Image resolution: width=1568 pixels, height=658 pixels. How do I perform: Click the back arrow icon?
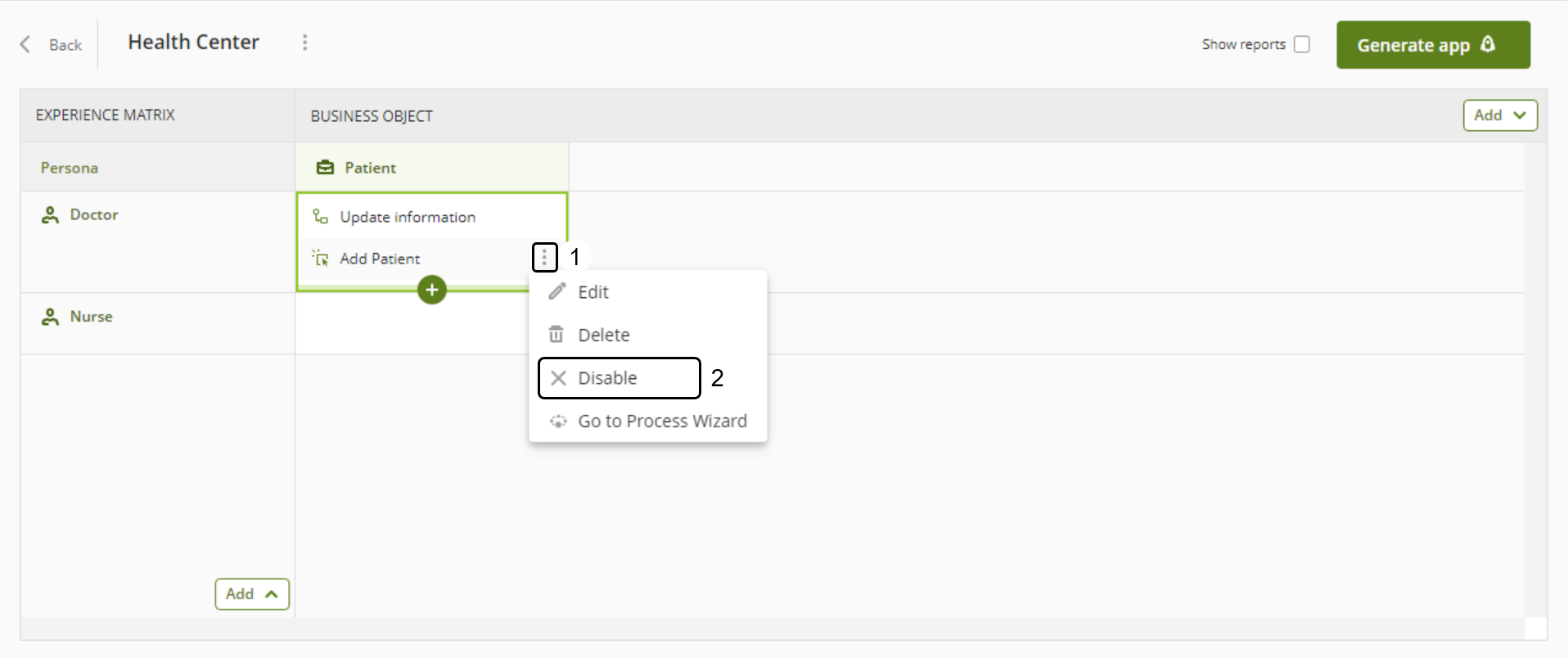pyautogui.click(x=25, y=44)
